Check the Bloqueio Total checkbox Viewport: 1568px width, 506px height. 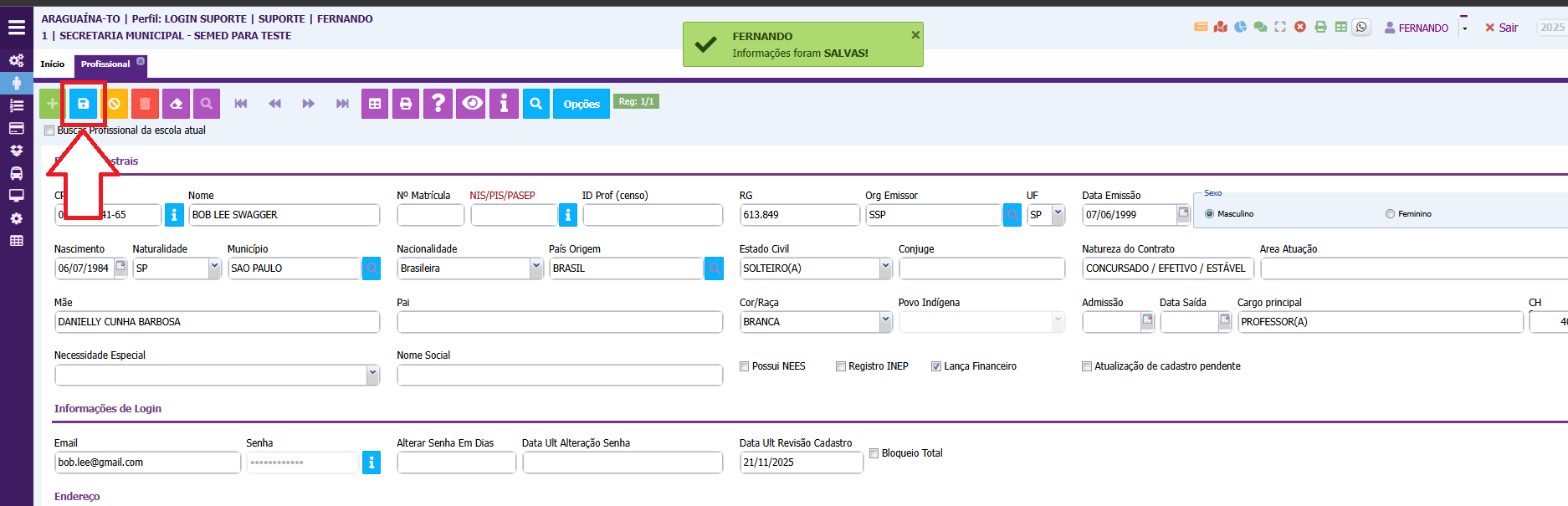click(x=874, y=453)
